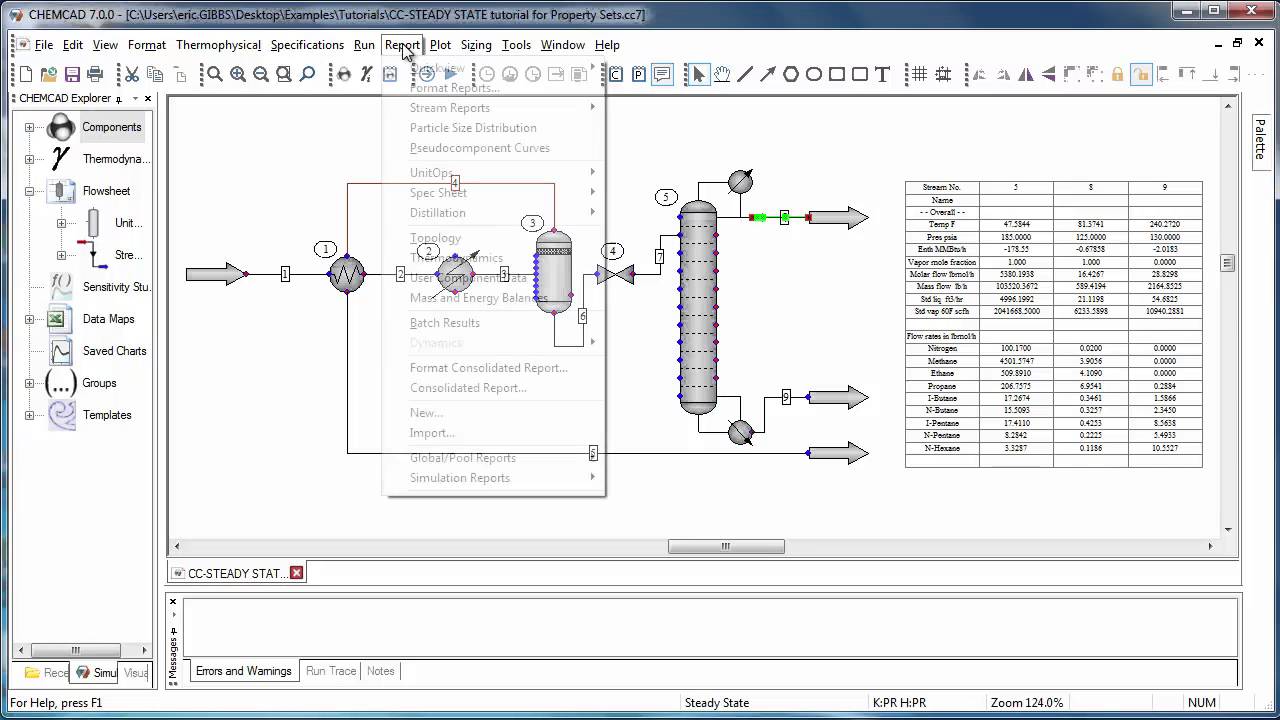
Task: Click the component C notepad icon
Action: click(x=616, y=74)
